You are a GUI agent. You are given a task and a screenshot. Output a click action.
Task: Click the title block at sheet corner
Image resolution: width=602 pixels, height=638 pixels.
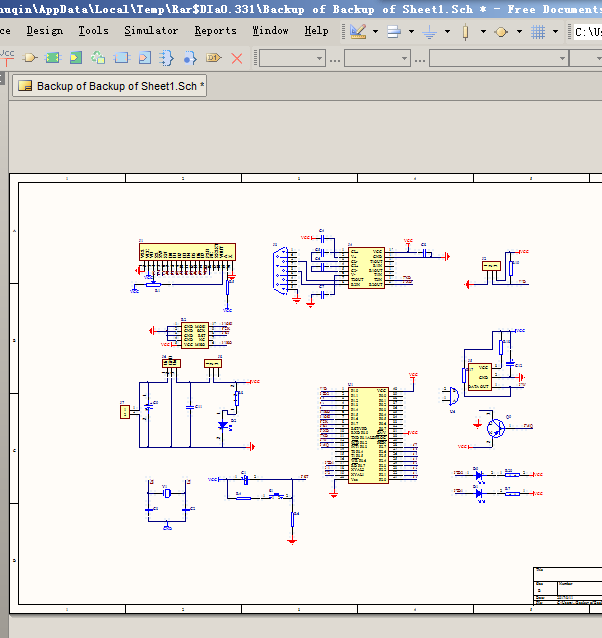pyautogui.click(x=567, y=586)
